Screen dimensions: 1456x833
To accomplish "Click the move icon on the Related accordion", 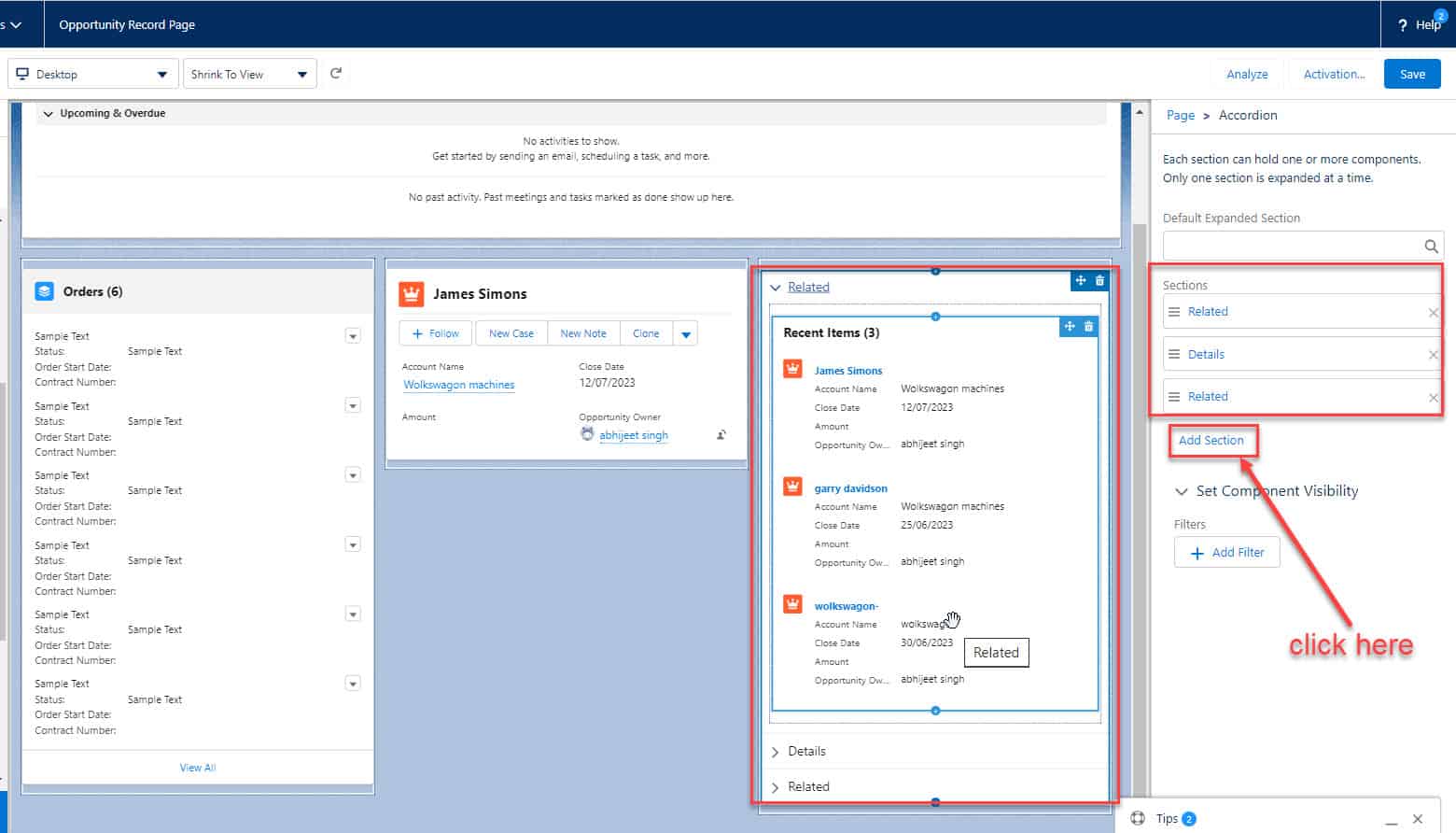I will 1080,280.
